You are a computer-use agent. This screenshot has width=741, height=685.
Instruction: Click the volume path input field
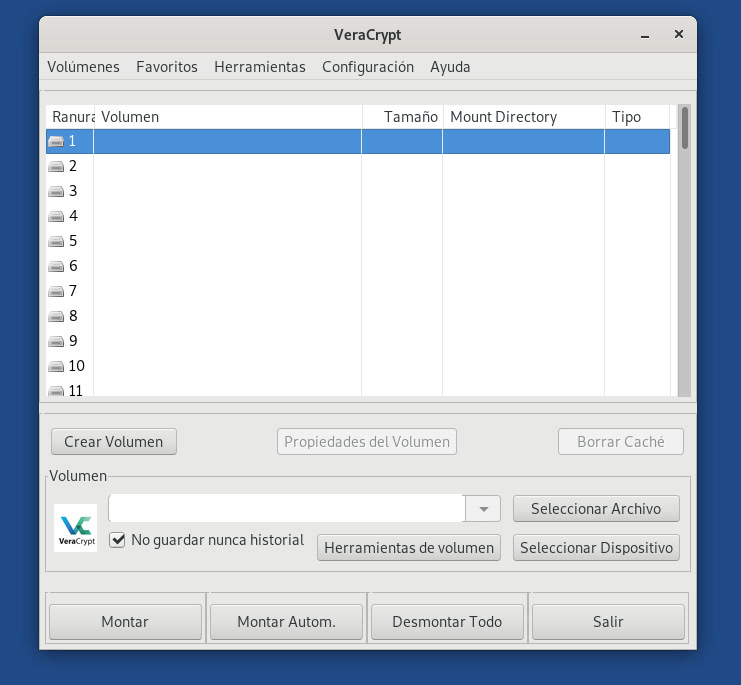286,509
